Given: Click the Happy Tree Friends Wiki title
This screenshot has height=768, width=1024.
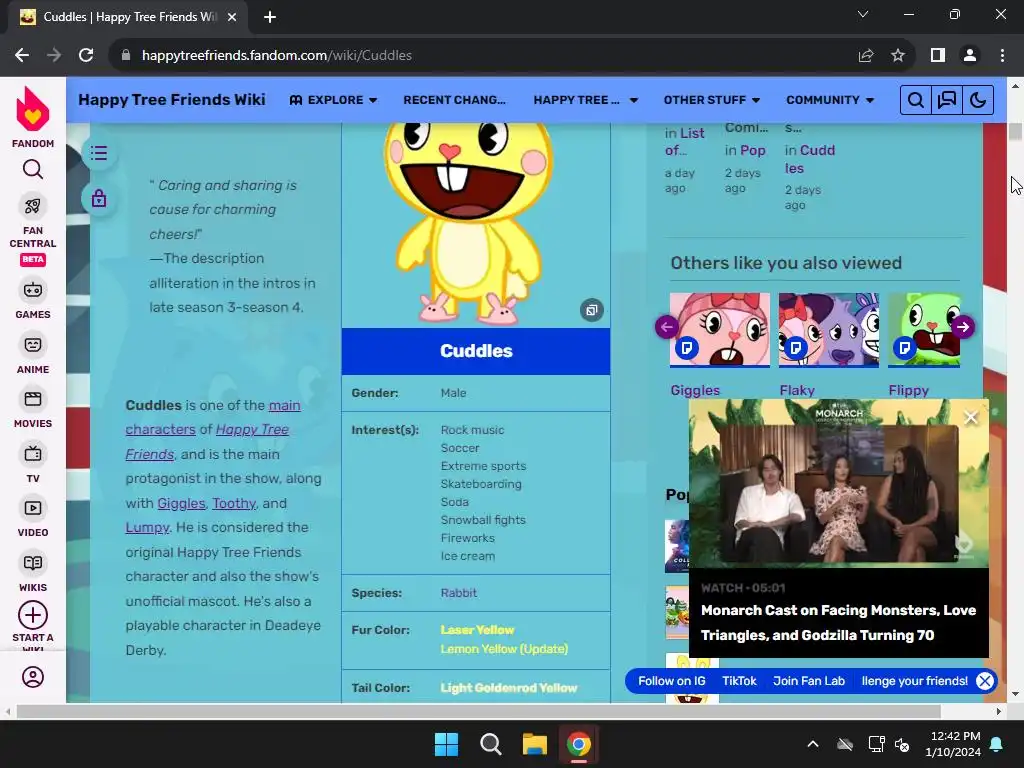Looking at the screenshot, I should coord(172,99).
